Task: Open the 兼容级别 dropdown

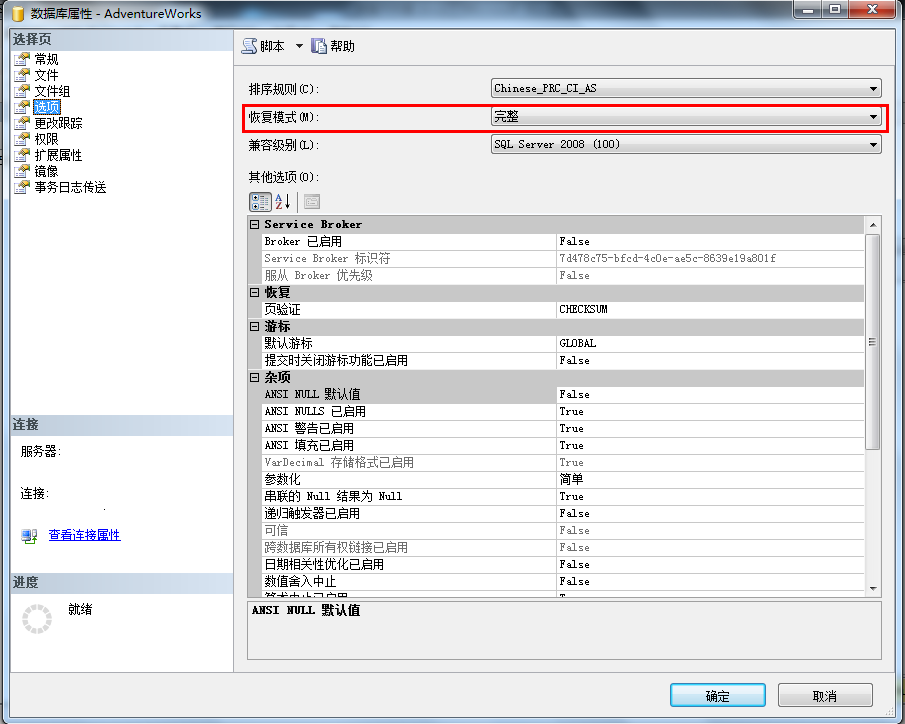Action: pos(872,144)
